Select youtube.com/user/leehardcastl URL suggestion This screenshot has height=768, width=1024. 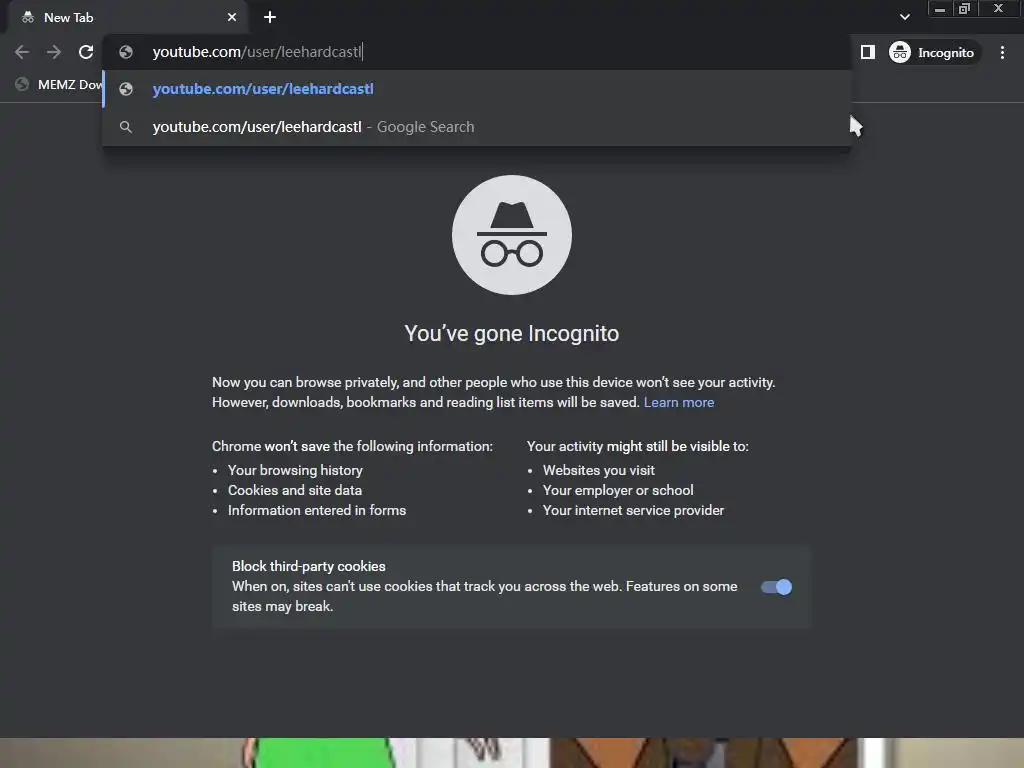pyautogui.click(x=477, y=89)
